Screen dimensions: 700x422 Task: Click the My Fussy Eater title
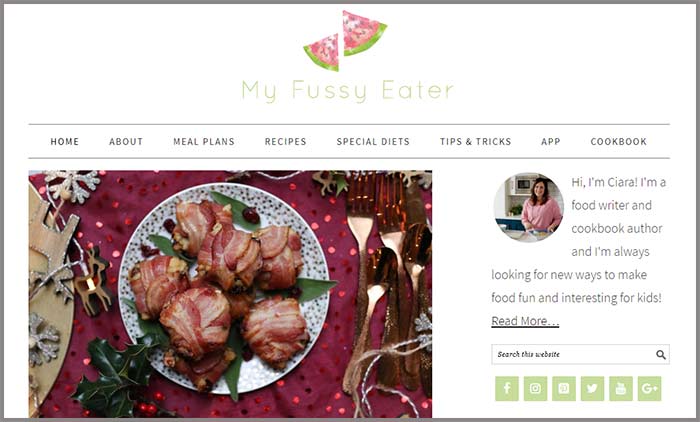pyautogui.click(x=347, y=91)
